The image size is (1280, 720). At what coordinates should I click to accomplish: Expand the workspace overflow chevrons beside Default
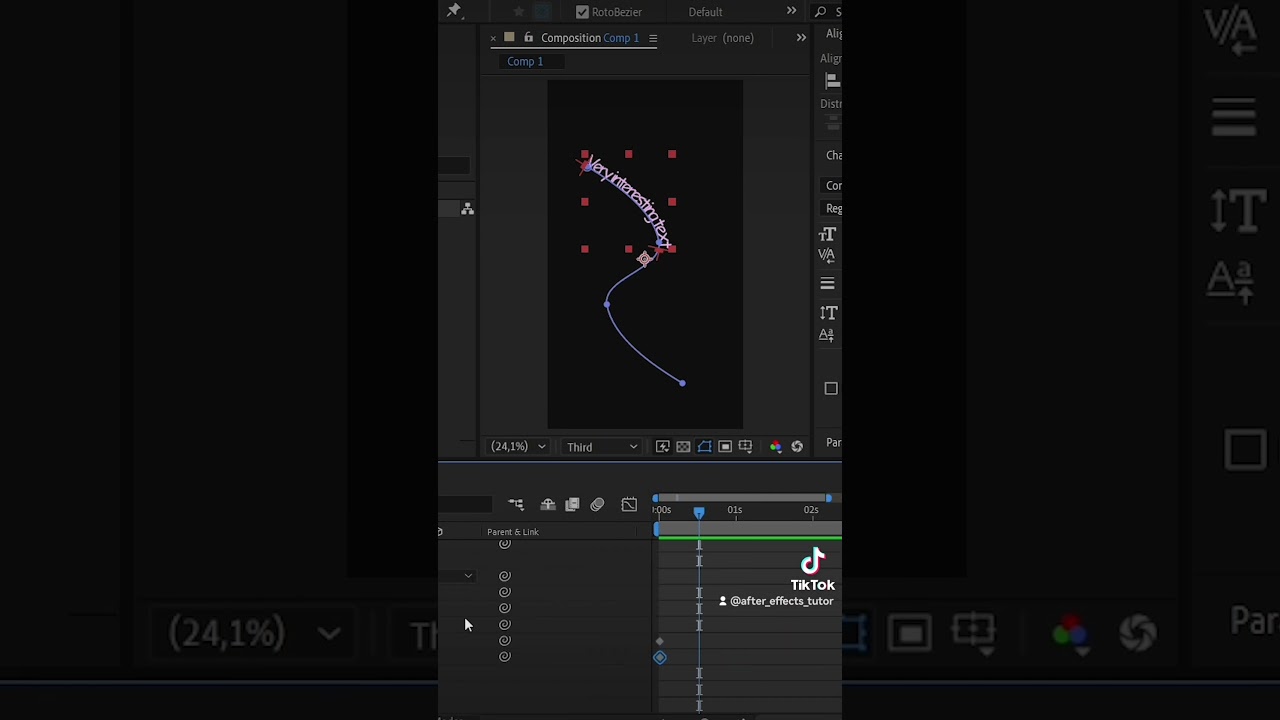tap(791, 11)
